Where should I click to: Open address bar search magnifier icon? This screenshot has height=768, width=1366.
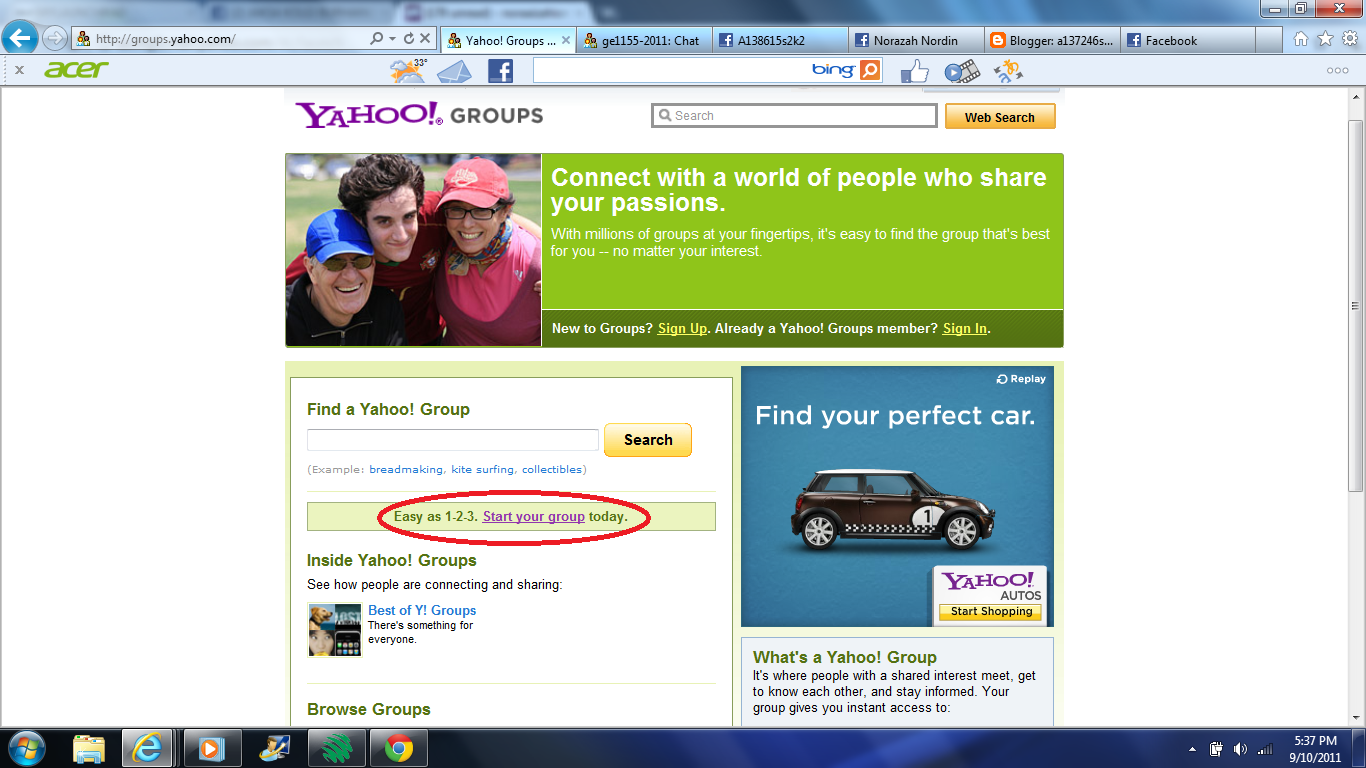[376, 39]
